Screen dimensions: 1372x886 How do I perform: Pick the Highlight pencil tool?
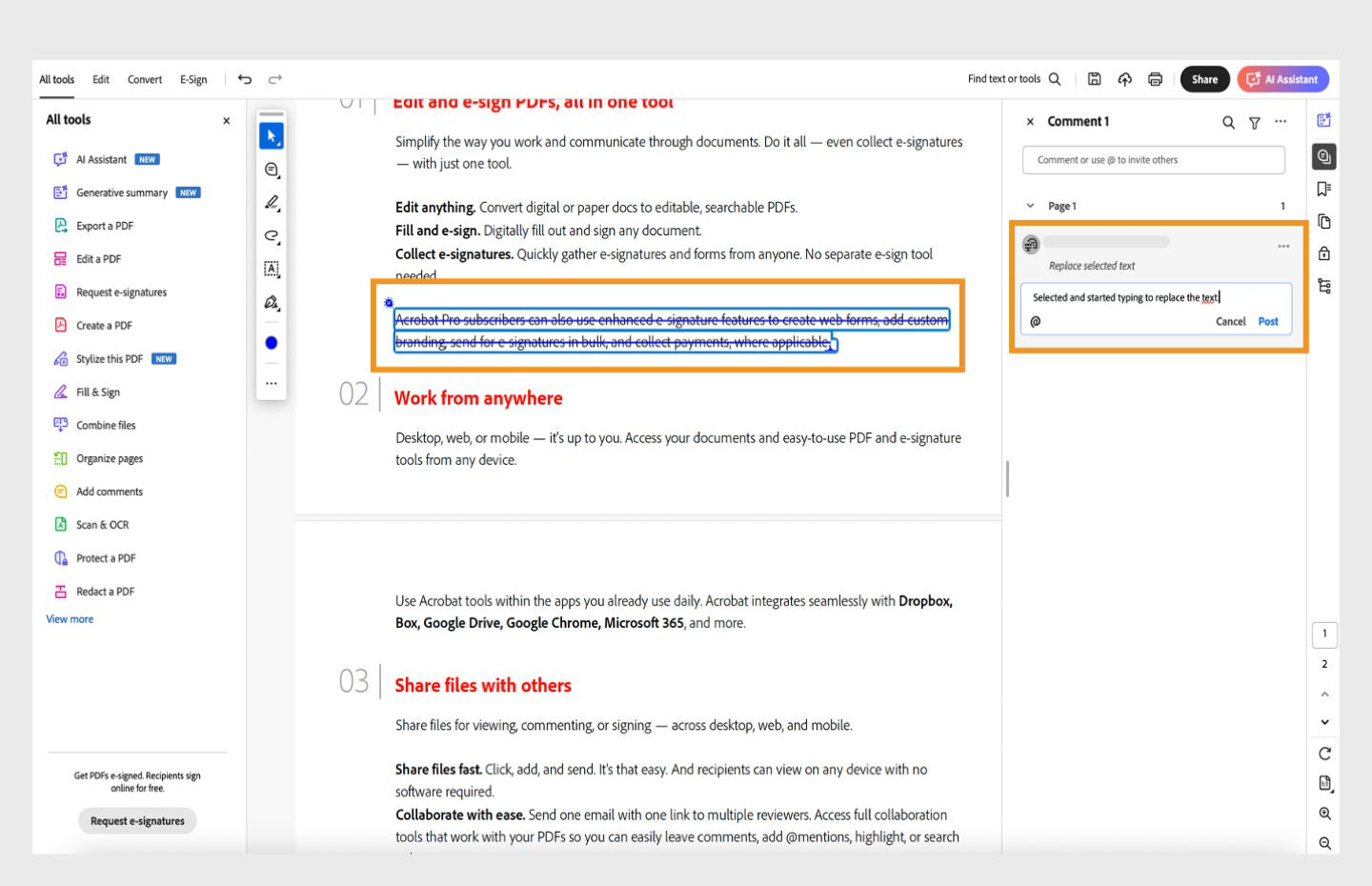pos(272,203)
